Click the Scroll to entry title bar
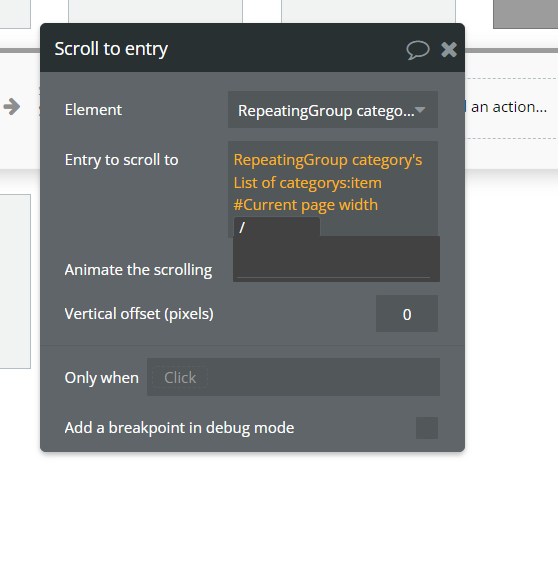 252,48
